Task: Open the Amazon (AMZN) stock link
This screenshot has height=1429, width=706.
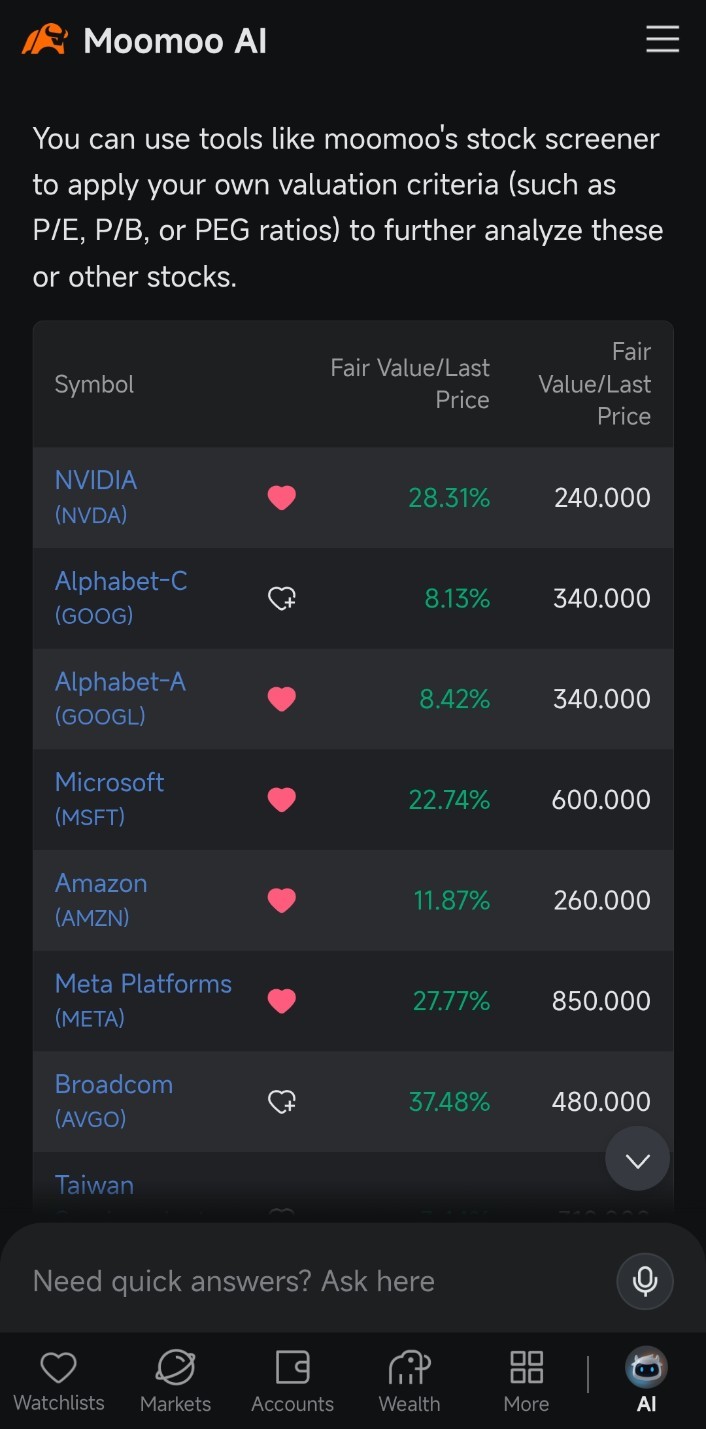Action: coord(101,900)
